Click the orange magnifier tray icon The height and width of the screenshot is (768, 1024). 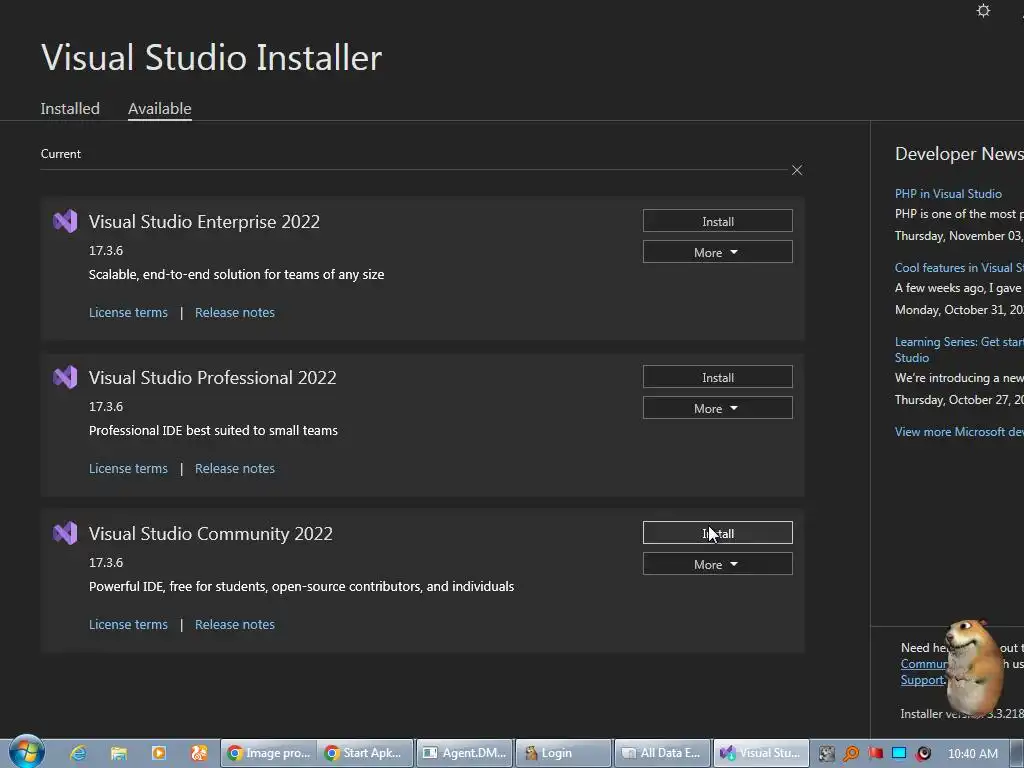851,754
